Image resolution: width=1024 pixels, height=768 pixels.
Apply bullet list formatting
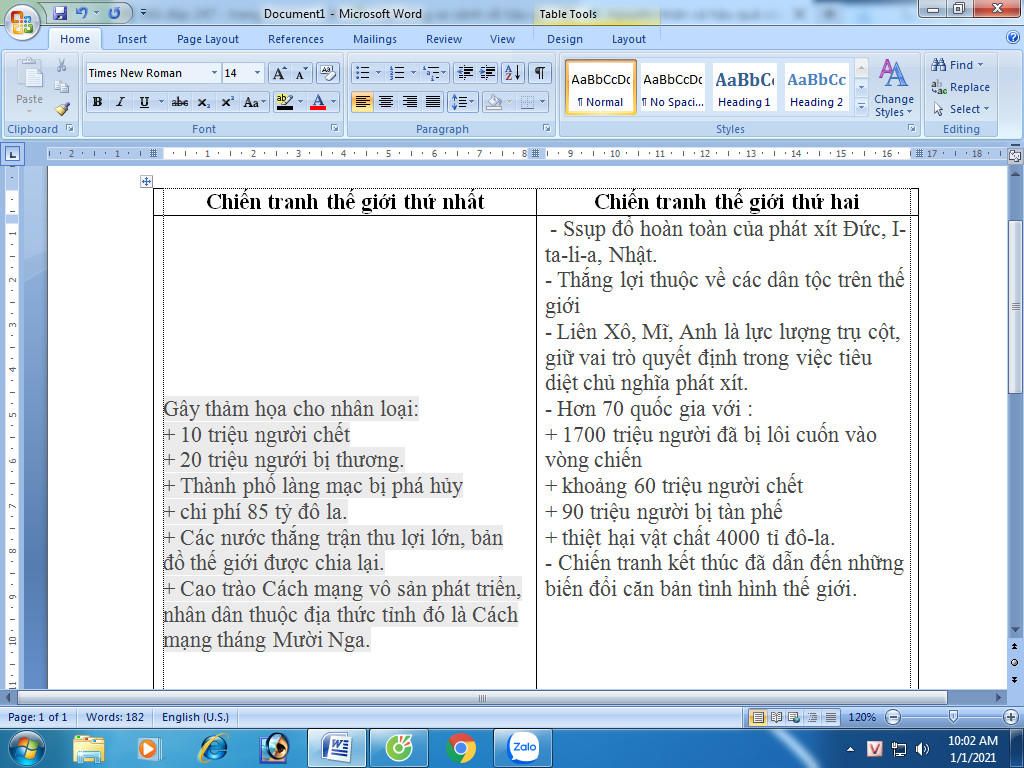pyautogui.click(x=362, y=72)
